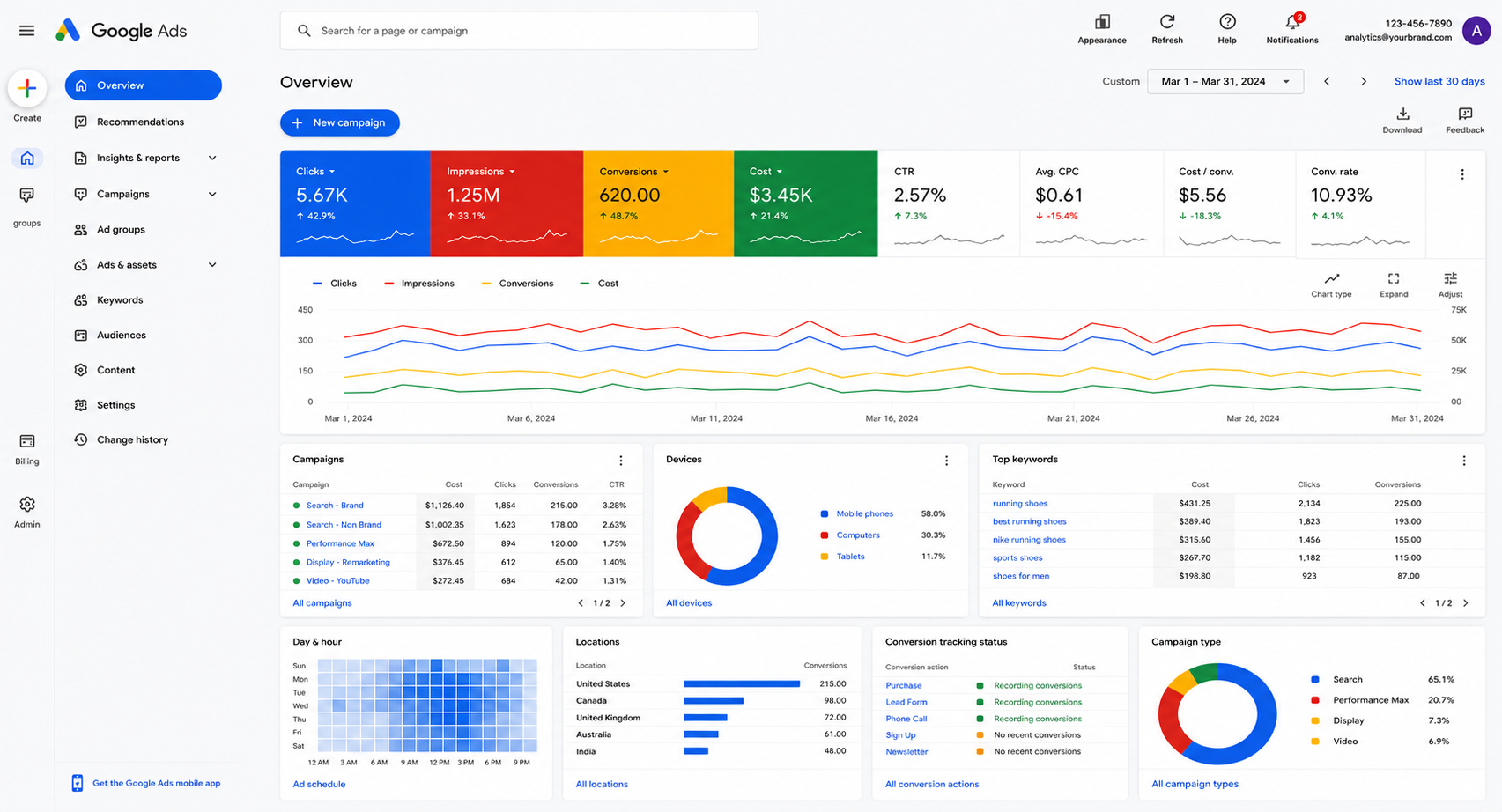The height and width of the screenshot is (812, 1502).
Task: Open Keywords in the sidebar
Action: (x=120, y=299)
